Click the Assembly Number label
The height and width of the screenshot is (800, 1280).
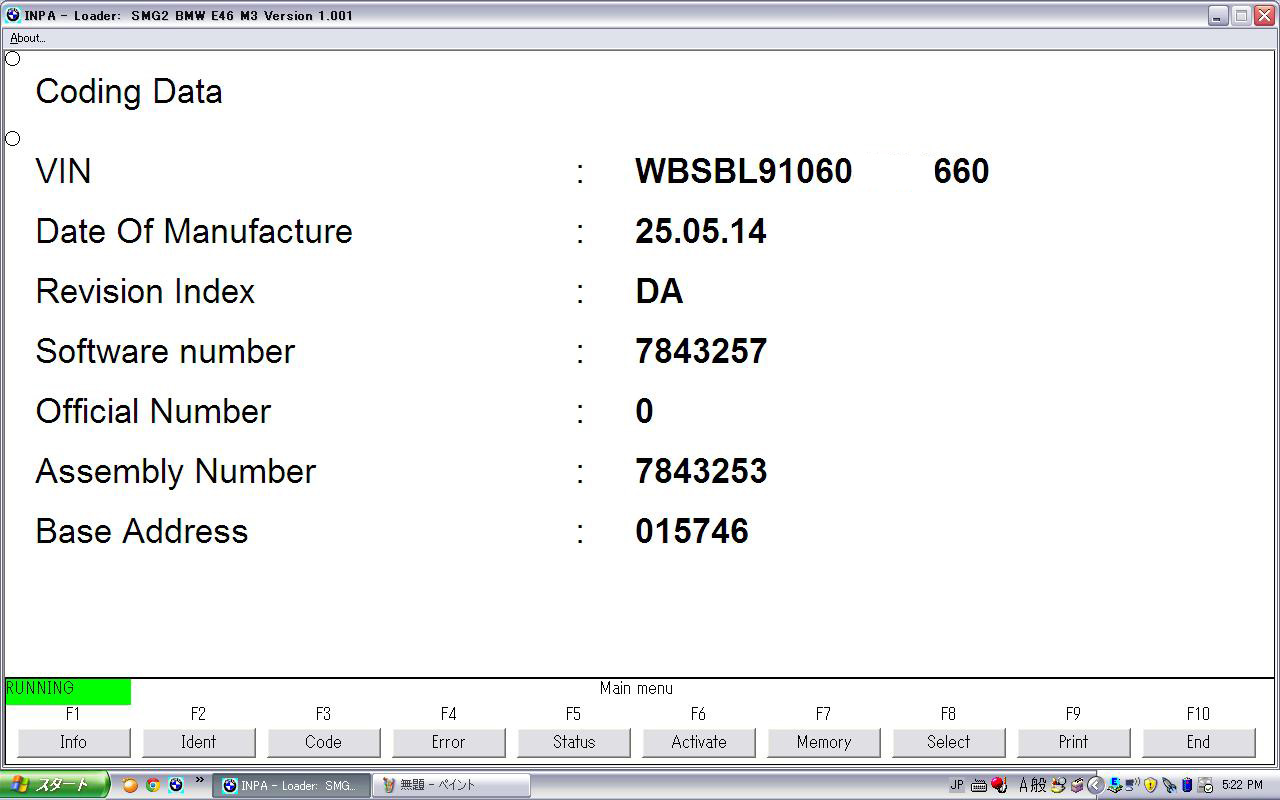tap(176, 471)
